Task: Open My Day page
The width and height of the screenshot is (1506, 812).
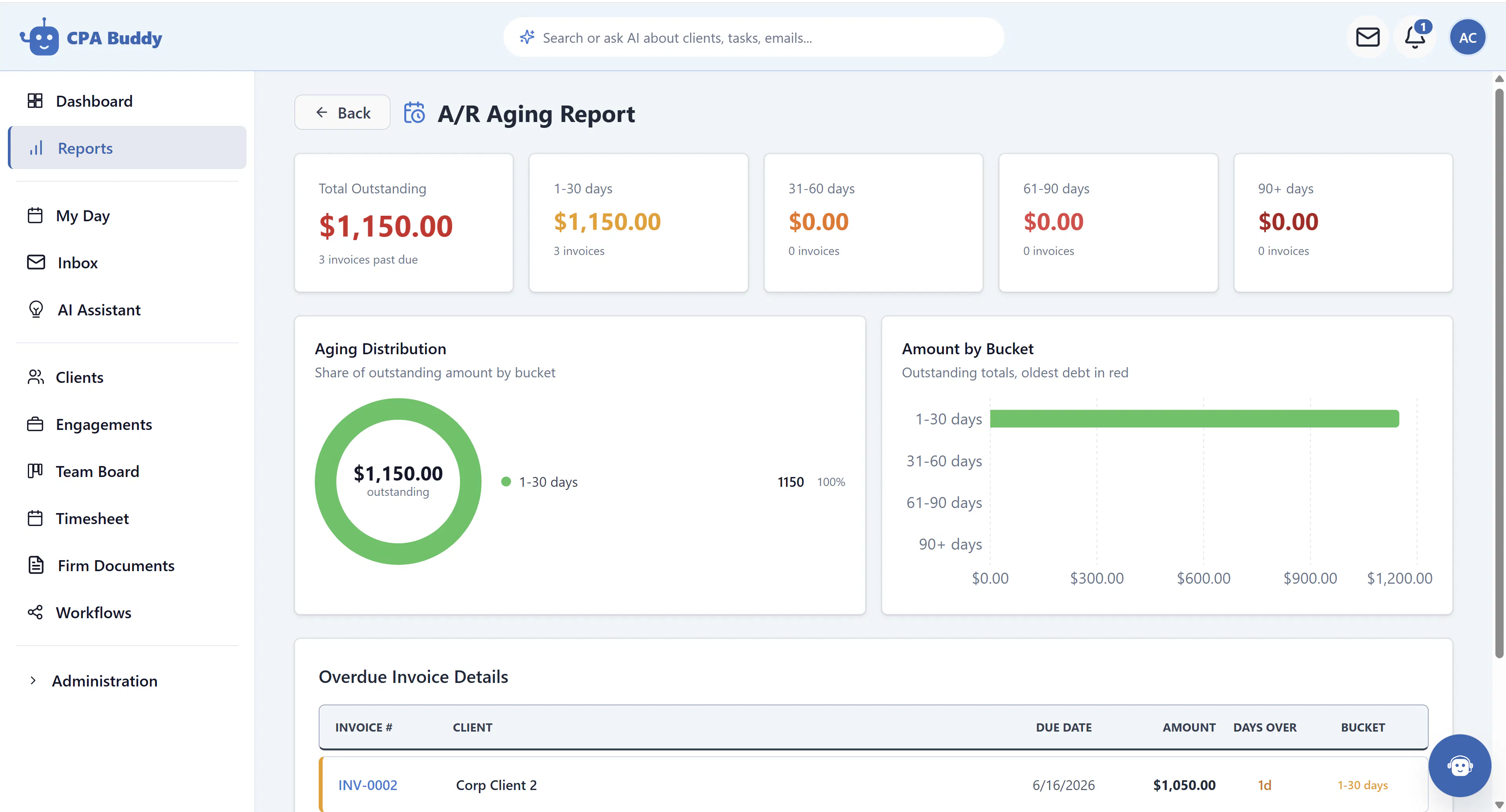Action: (x=127, y=216)
